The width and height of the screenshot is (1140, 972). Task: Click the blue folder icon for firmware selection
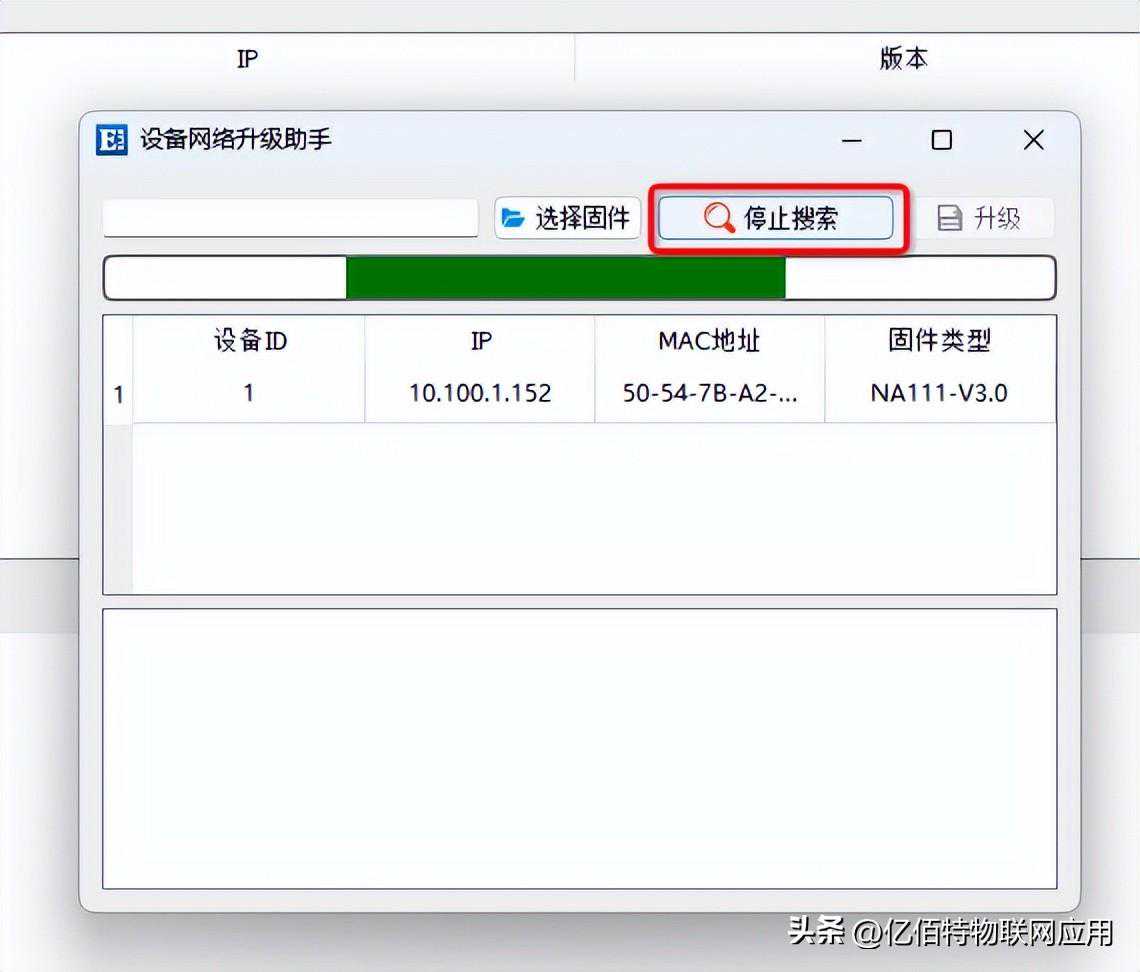pos(513,217)
